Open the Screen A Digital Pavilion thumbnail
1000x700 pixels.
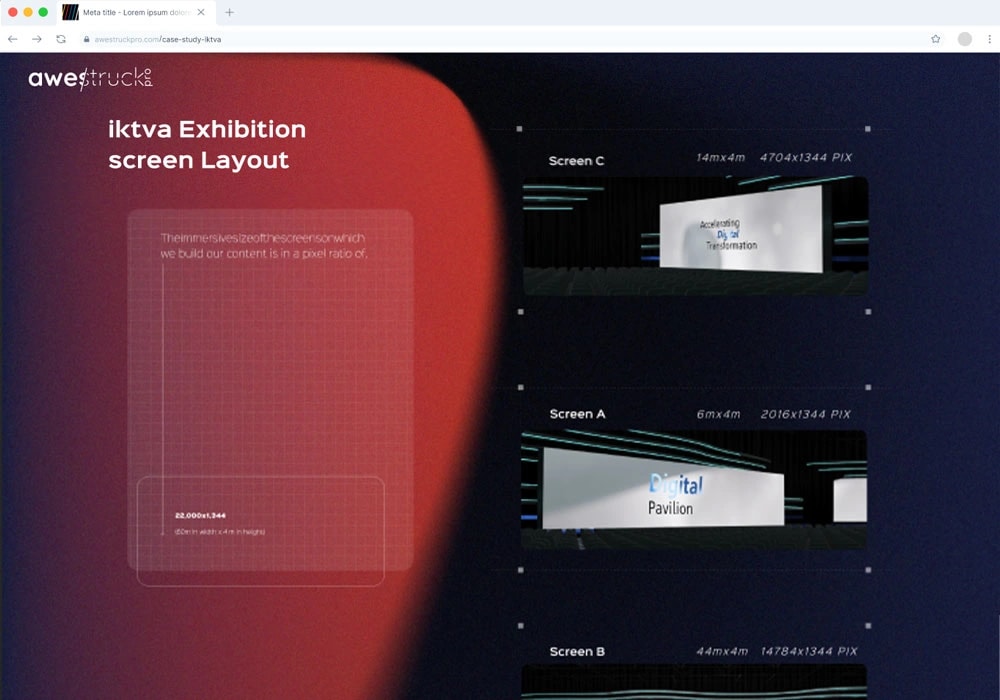tap(694, 490)
